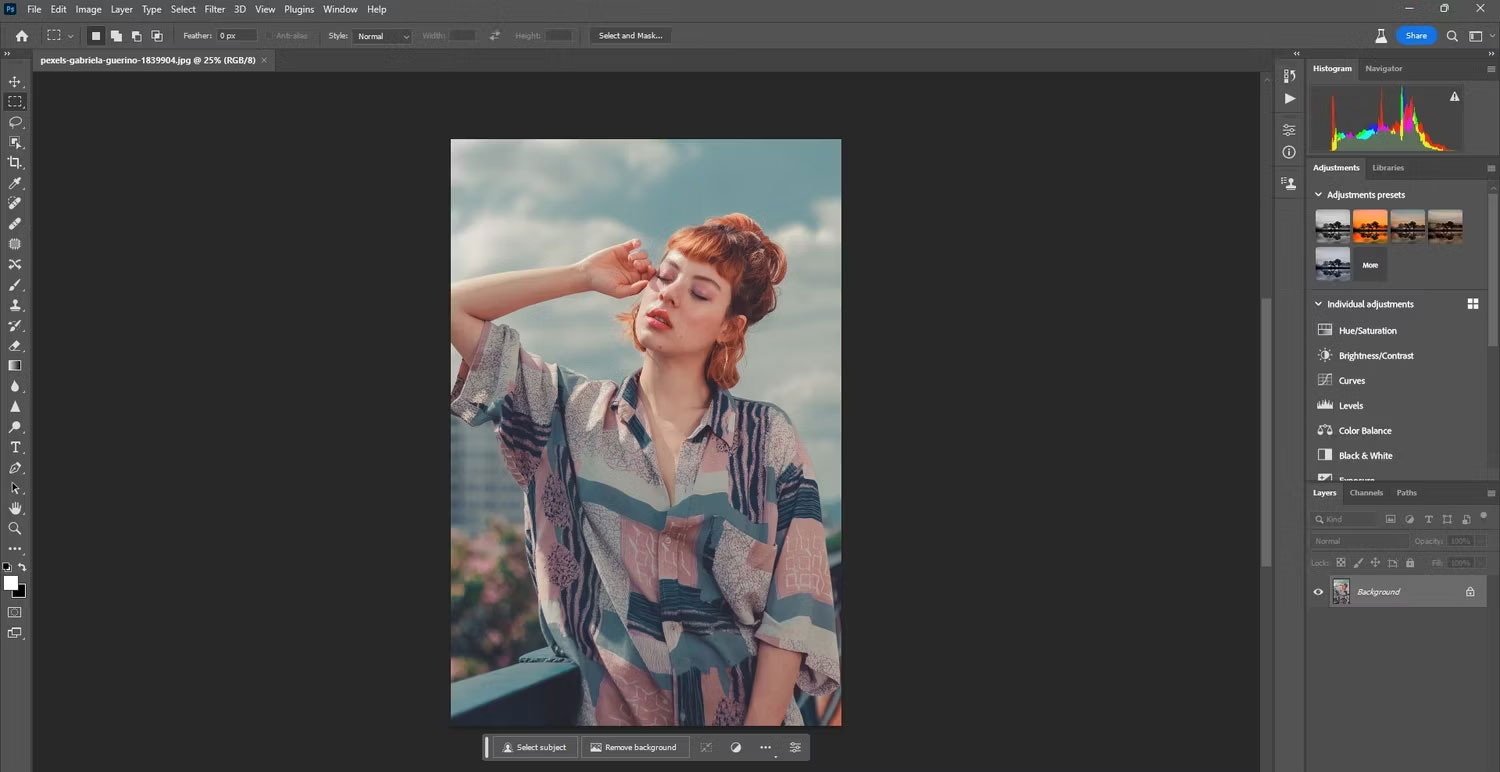Select the Lasso tool
Image resolution: width=1500 pixels, height=772 pixels.
(x=15, y=122)
